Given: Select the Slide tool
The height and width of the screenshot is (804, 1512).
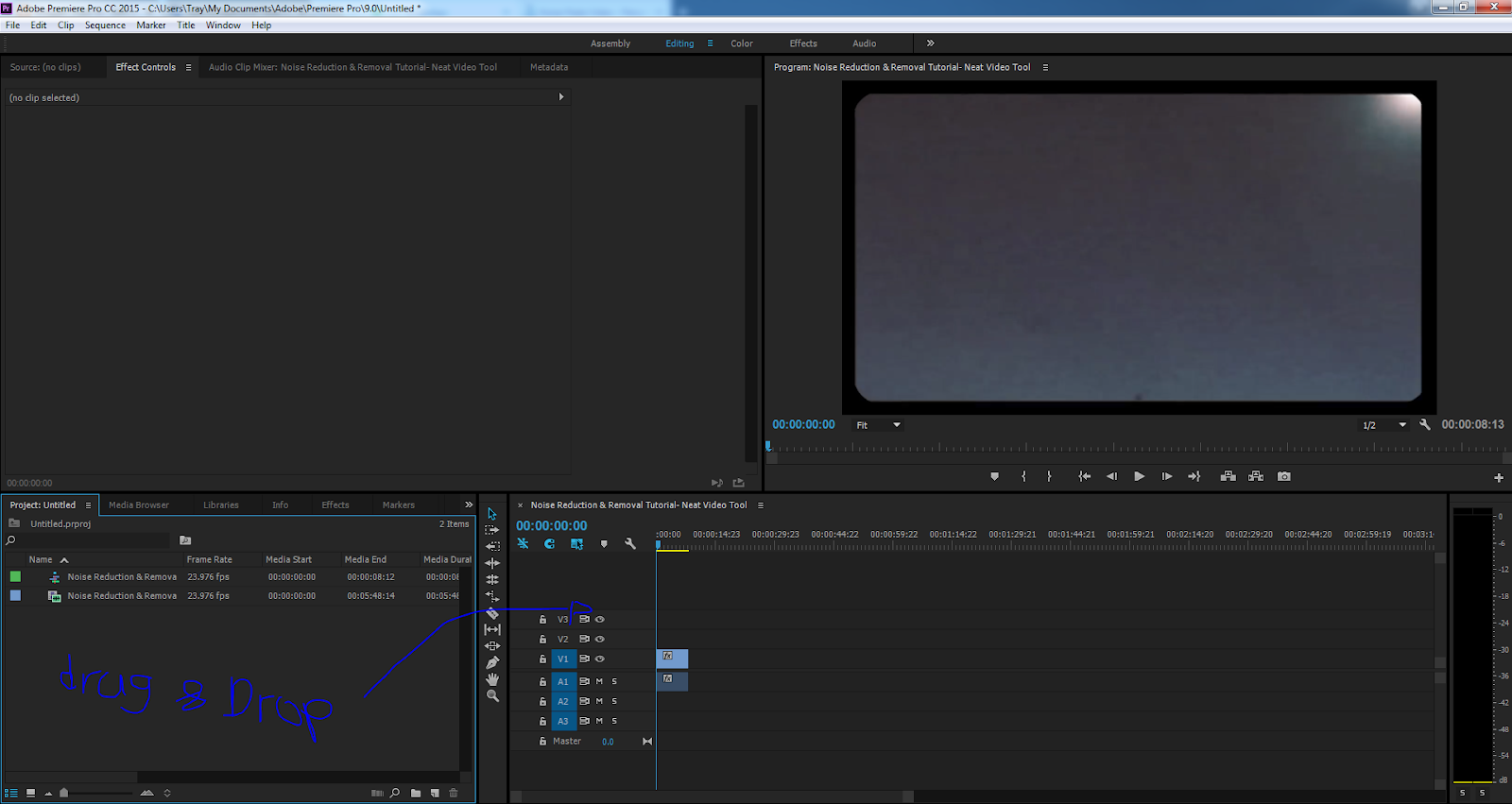Looking at the screenshot, I should click(x=492, y=646).
